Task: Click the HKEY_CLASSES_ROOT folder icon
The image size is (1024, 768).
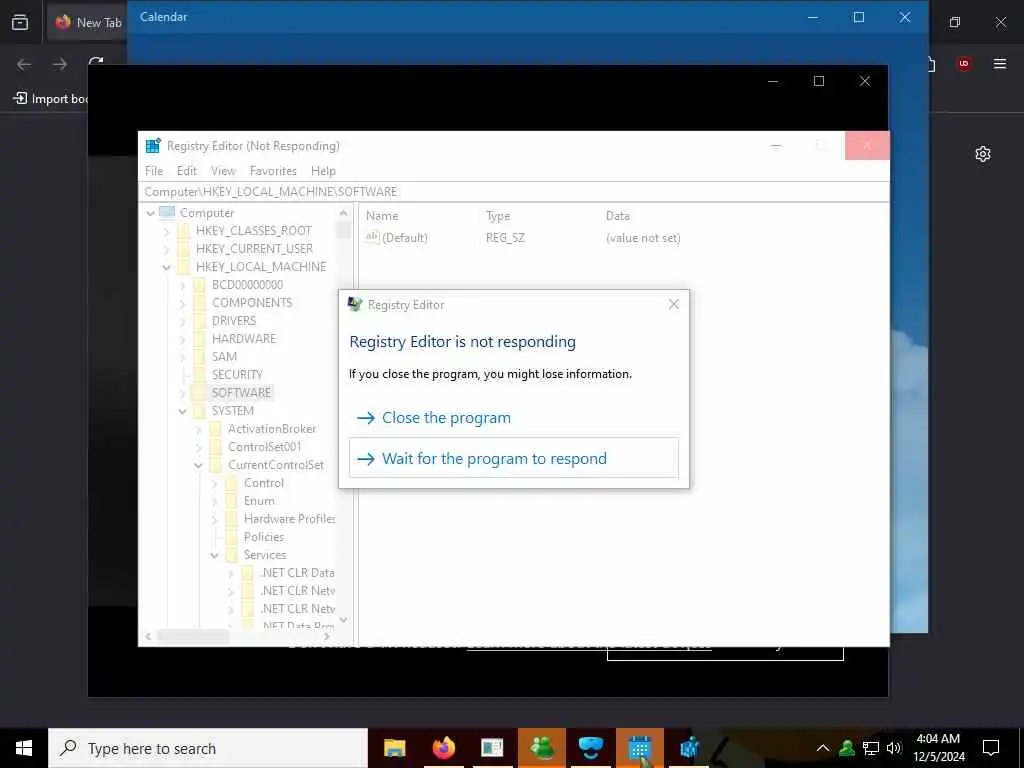Action: [x=184, y=231]
